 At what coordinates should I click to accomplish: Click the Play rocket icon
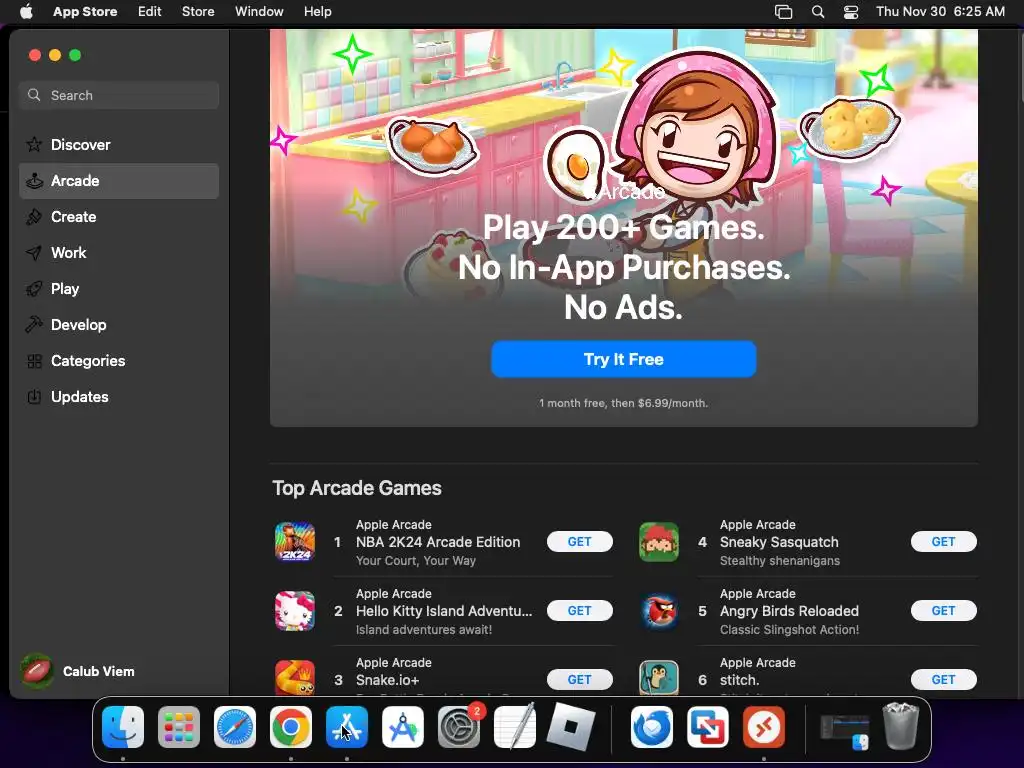click(x=34, y=289)
